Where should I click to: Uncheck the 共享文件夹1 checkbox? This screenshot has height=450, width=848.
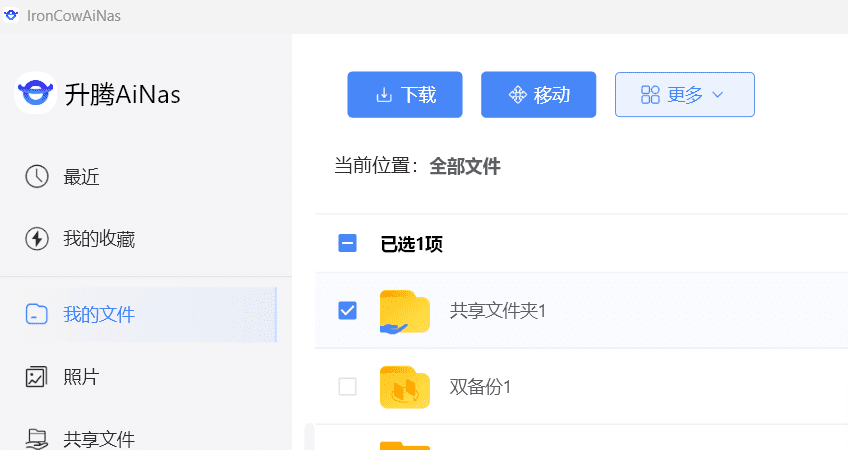347,311
